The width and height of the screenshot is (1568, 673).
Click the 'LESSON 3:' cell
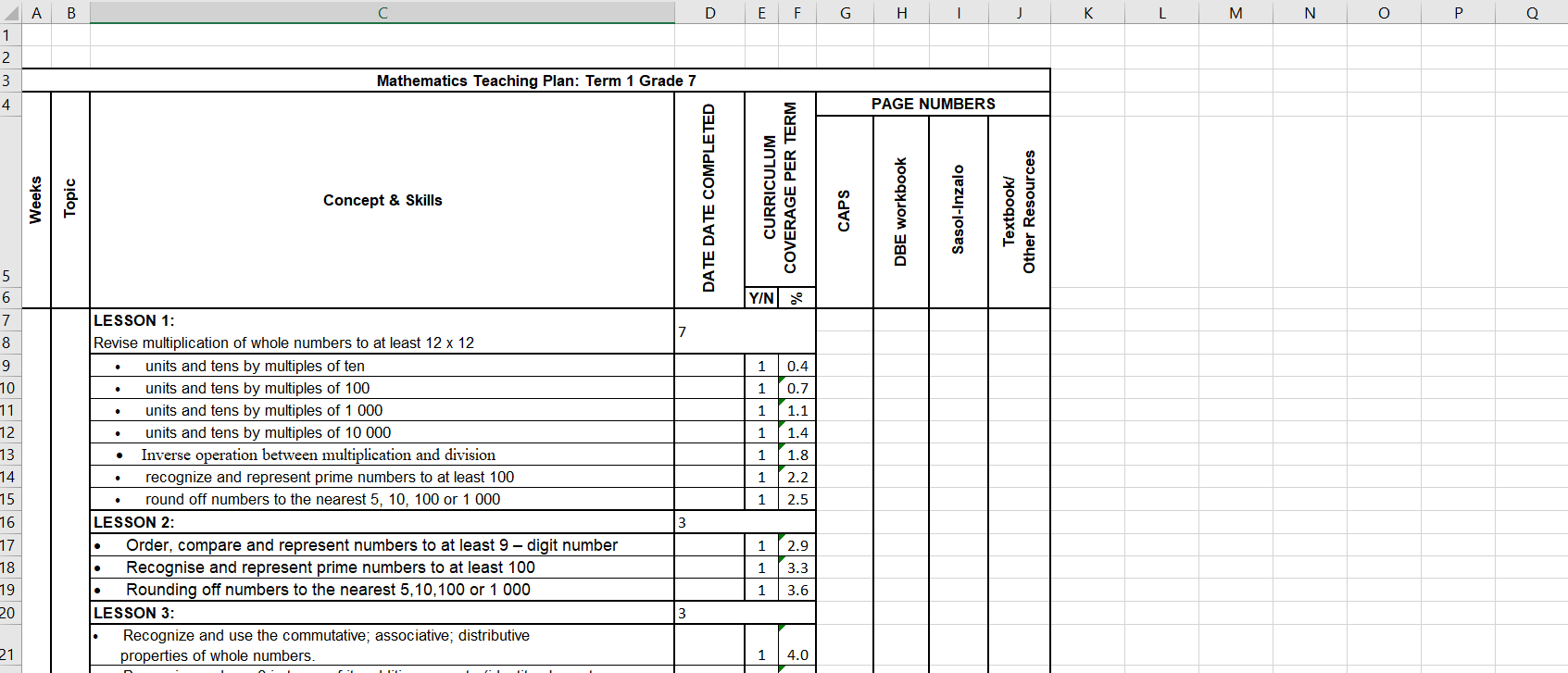click(383, 613)
